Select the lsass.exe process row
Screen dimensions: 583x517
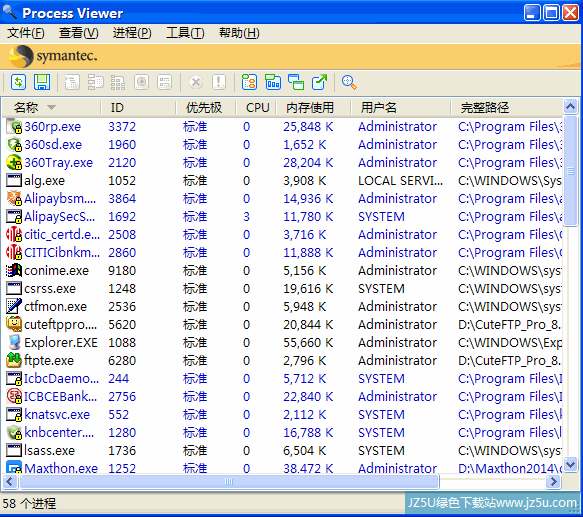[x=283, y=451]
